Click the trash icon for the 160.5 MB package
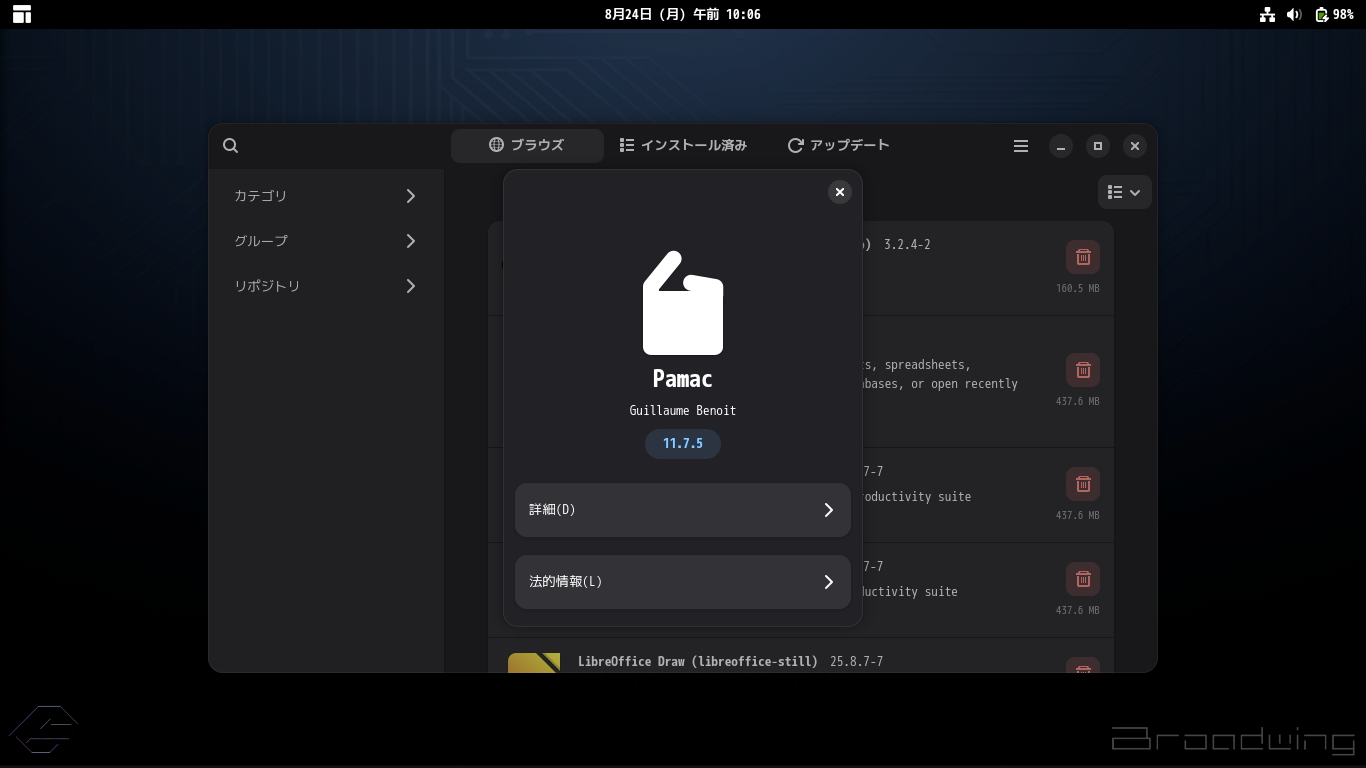Image resolution: width=1366 pixels, height=768 pixels. point(1083,257)
